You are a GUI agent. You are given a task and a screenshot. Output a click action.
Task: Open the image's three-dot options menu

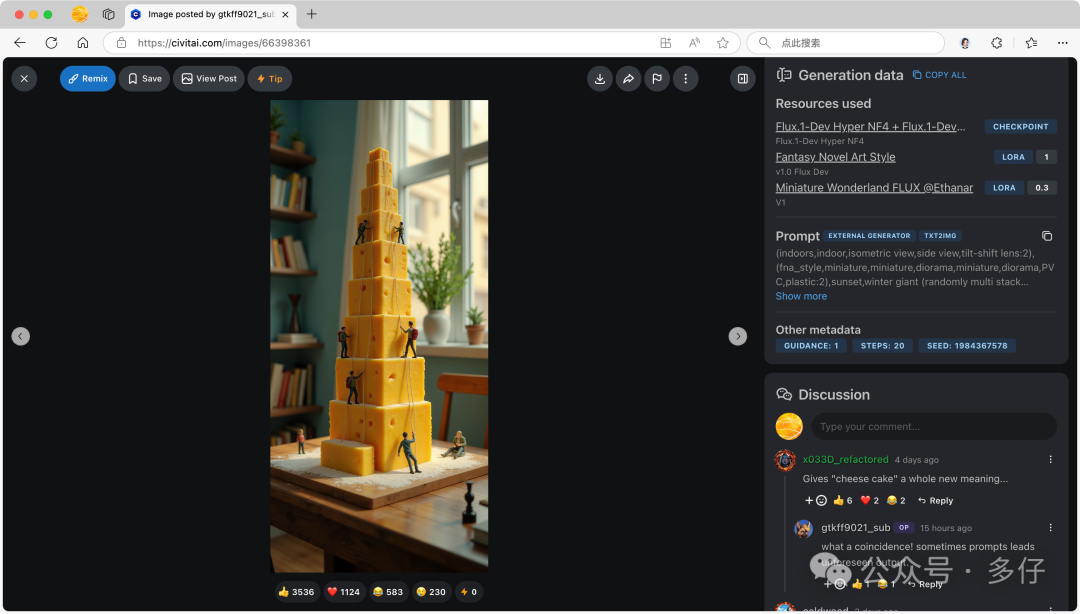coord(685,79)
